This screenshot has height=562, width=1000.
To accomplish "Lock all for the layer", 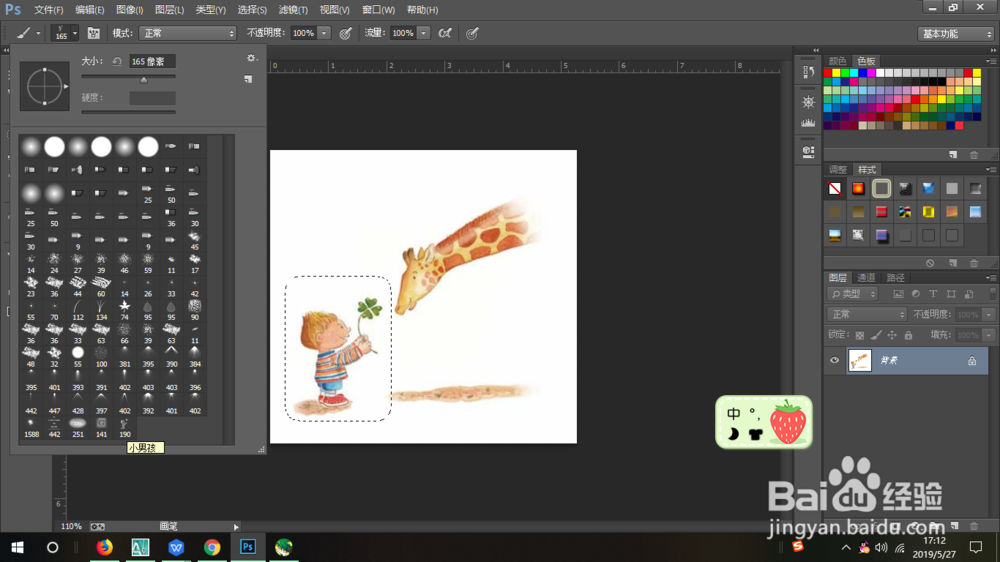I will [909, 335].
